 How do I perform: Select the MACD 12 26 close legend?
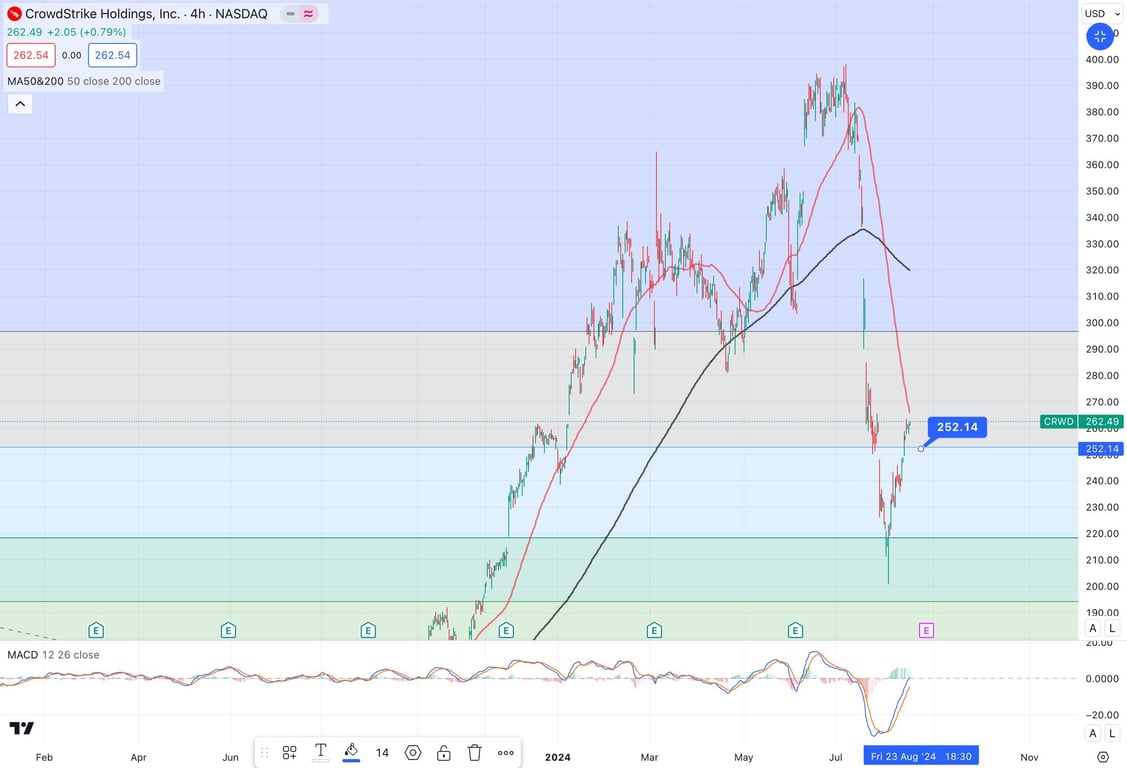pos(53,654)
